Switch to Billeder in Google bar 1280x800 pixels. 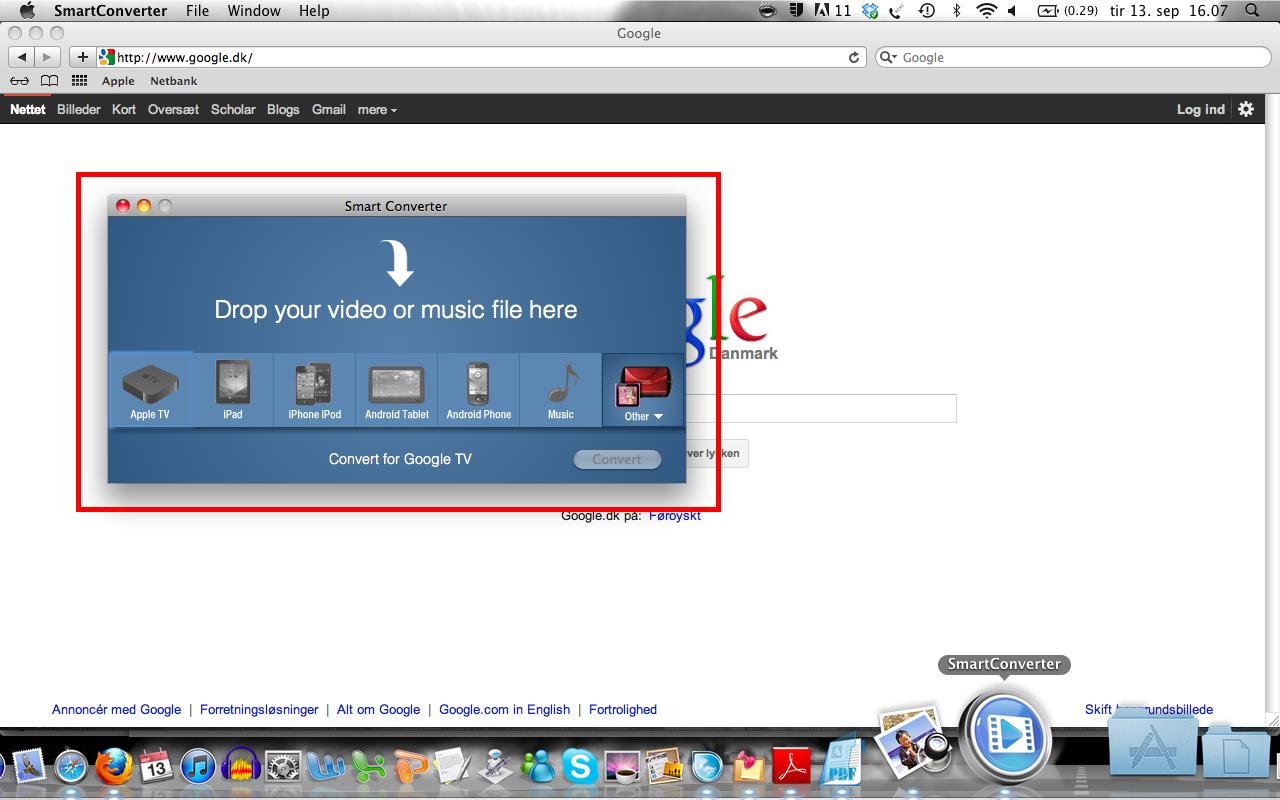(x=79, y=109)
